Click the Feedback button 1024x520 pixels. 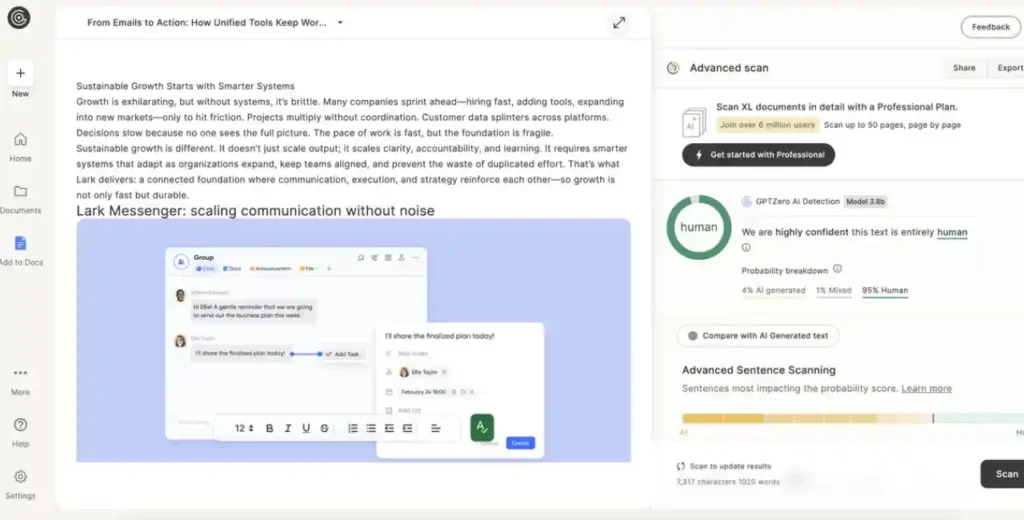[x=990, y=27]
